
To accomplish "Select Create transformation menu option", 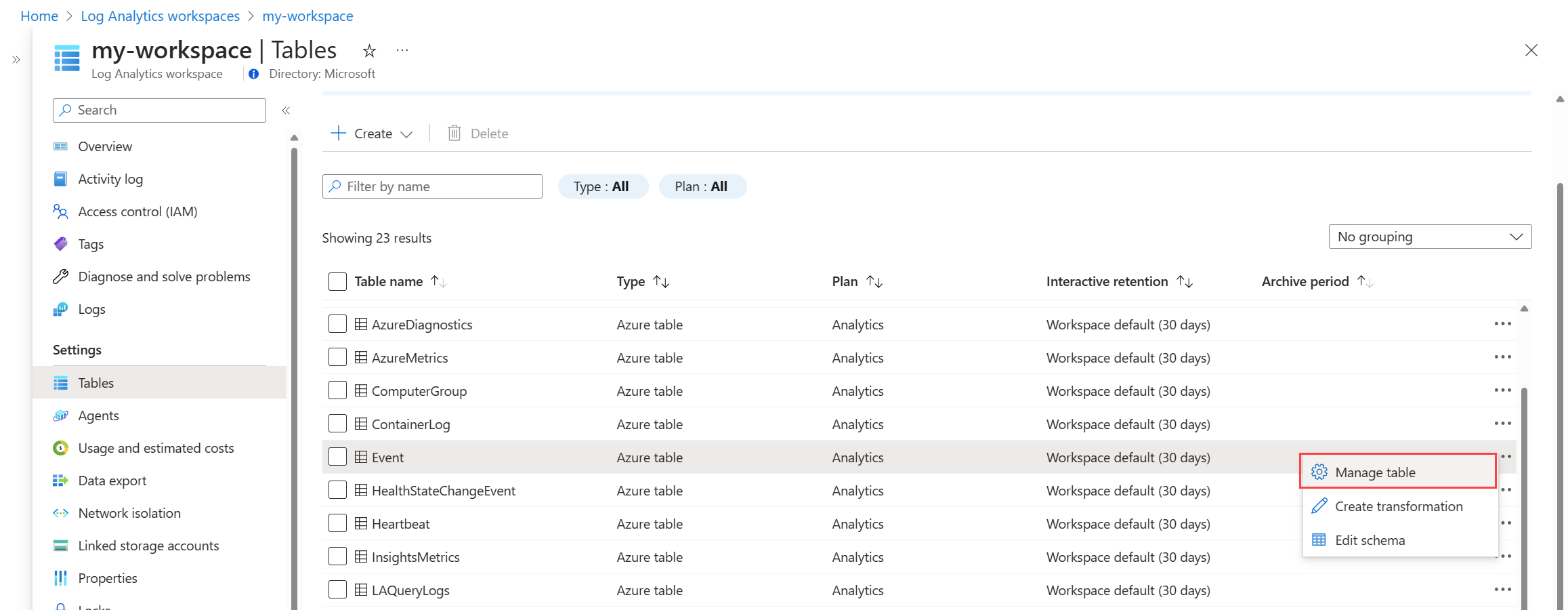I will (1398, 506).
